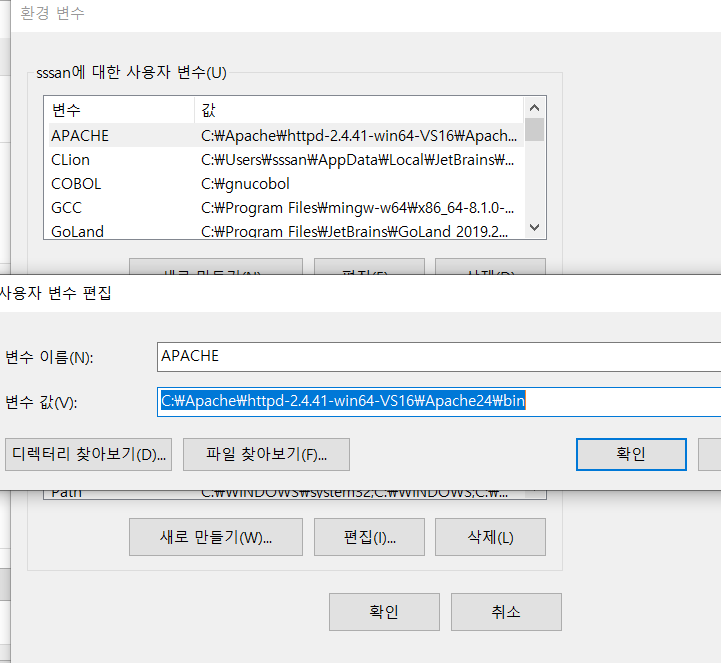The height and width of the screenshot is (663, 721).
Task: Click 삭제(L) for system variables
Action: point(490,537)
